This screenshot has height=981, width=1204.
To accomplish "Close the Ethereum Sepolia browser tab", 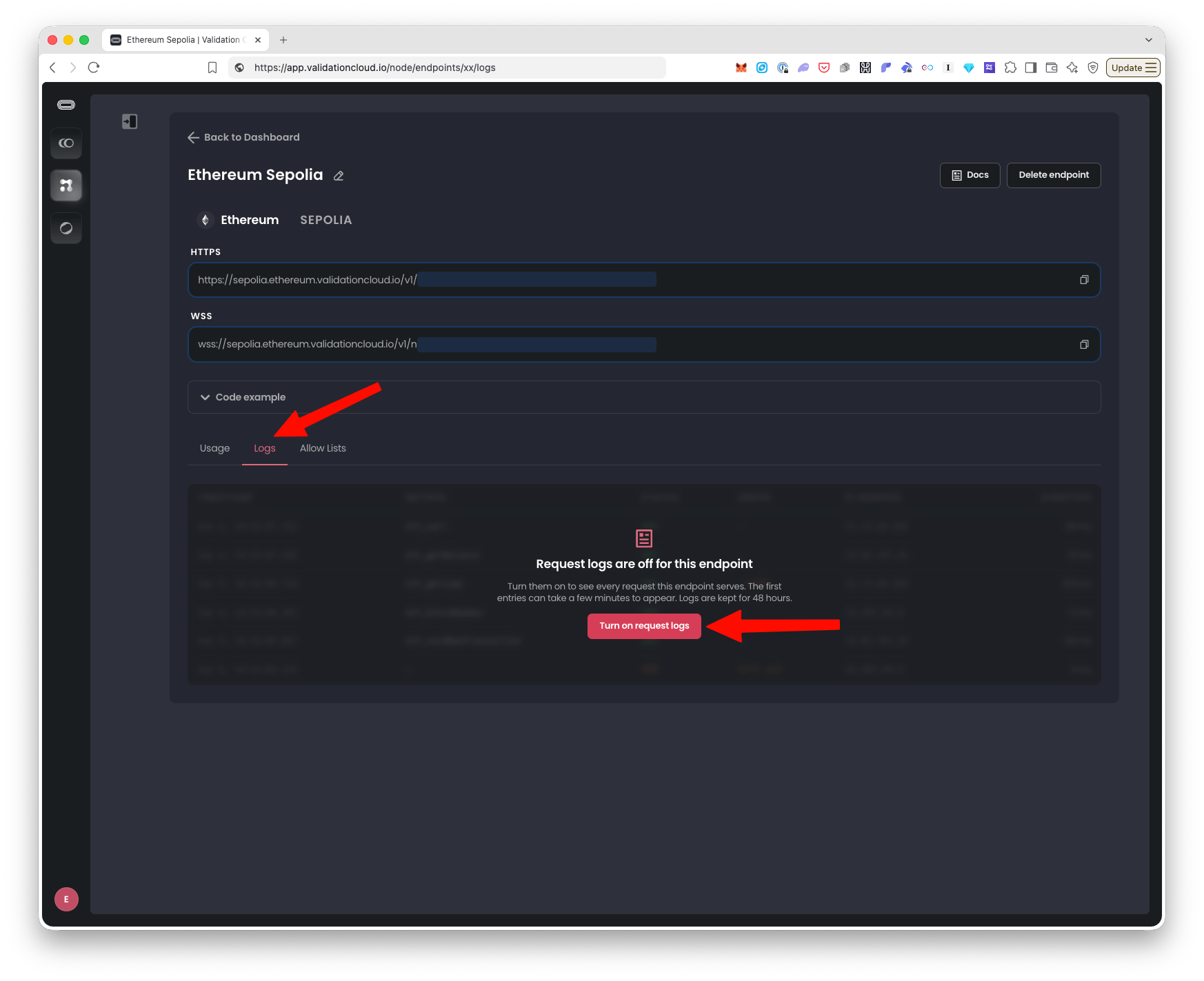I will 258,40.
